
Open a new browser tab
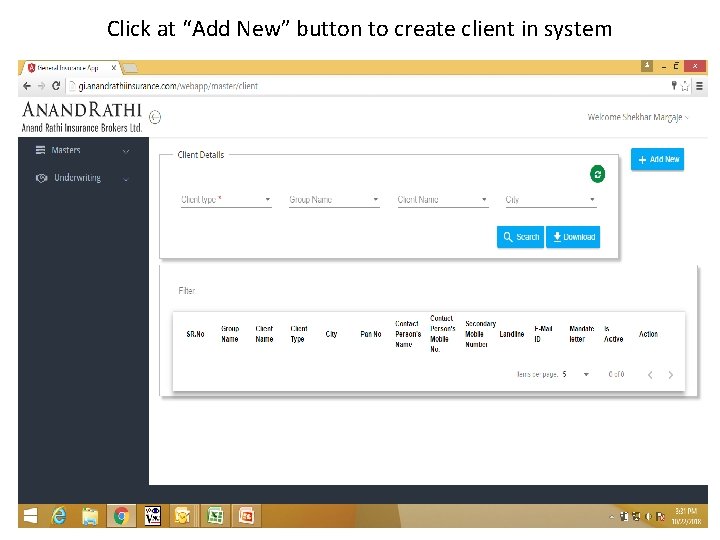[x=131, y=68]
